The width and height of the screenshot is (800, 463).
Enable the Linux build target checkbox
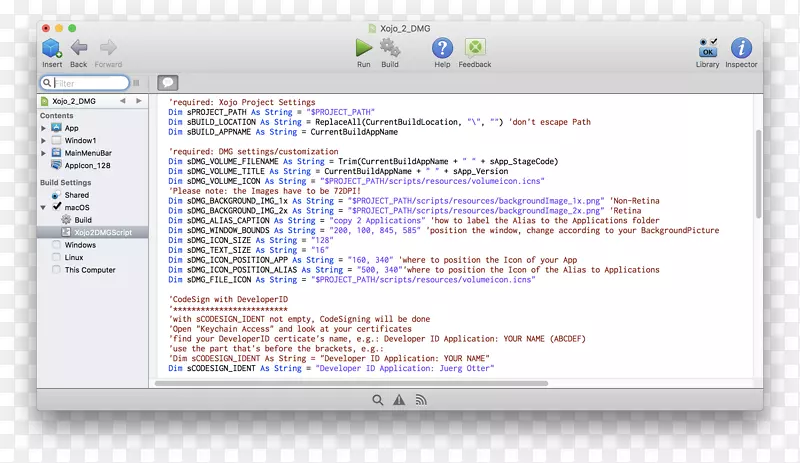pyautogui.click(x=56, y=257)
